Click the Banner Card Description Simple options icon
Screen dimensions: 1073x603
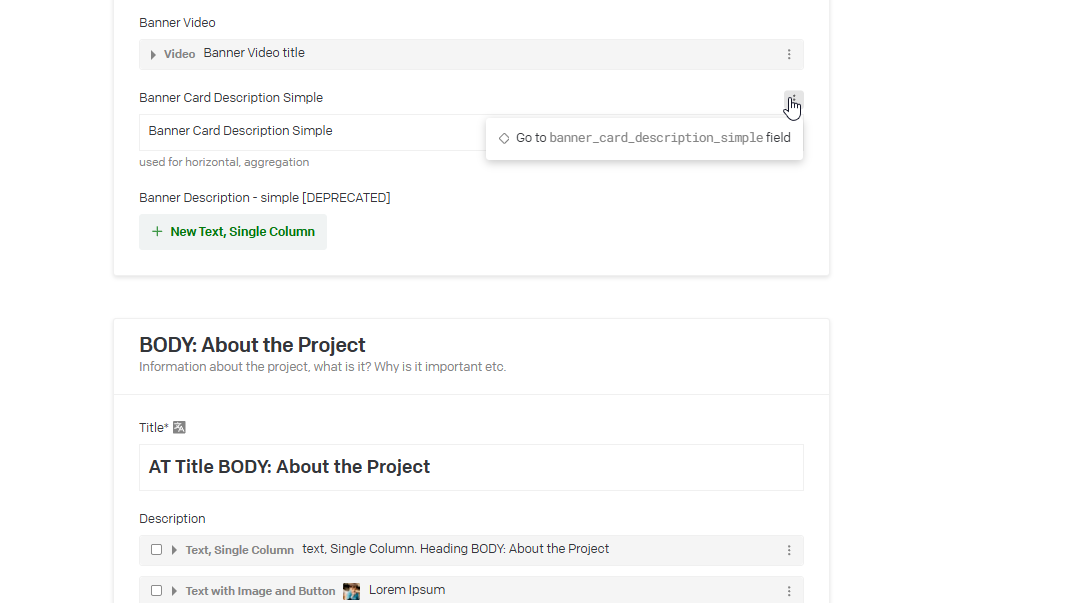click(793, 100)
